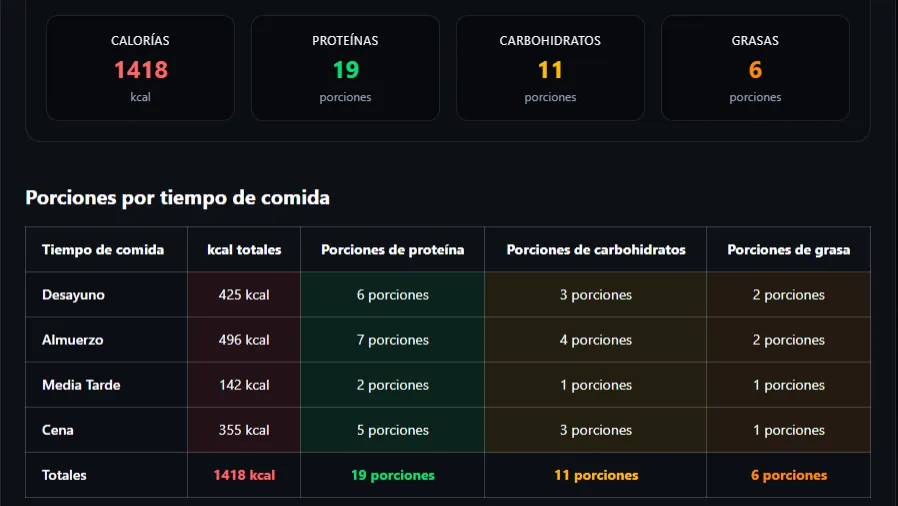The width and height of the screenshot is (898, 506).
Task: Click the Almuerzo row label
Action: pos(72,340)
